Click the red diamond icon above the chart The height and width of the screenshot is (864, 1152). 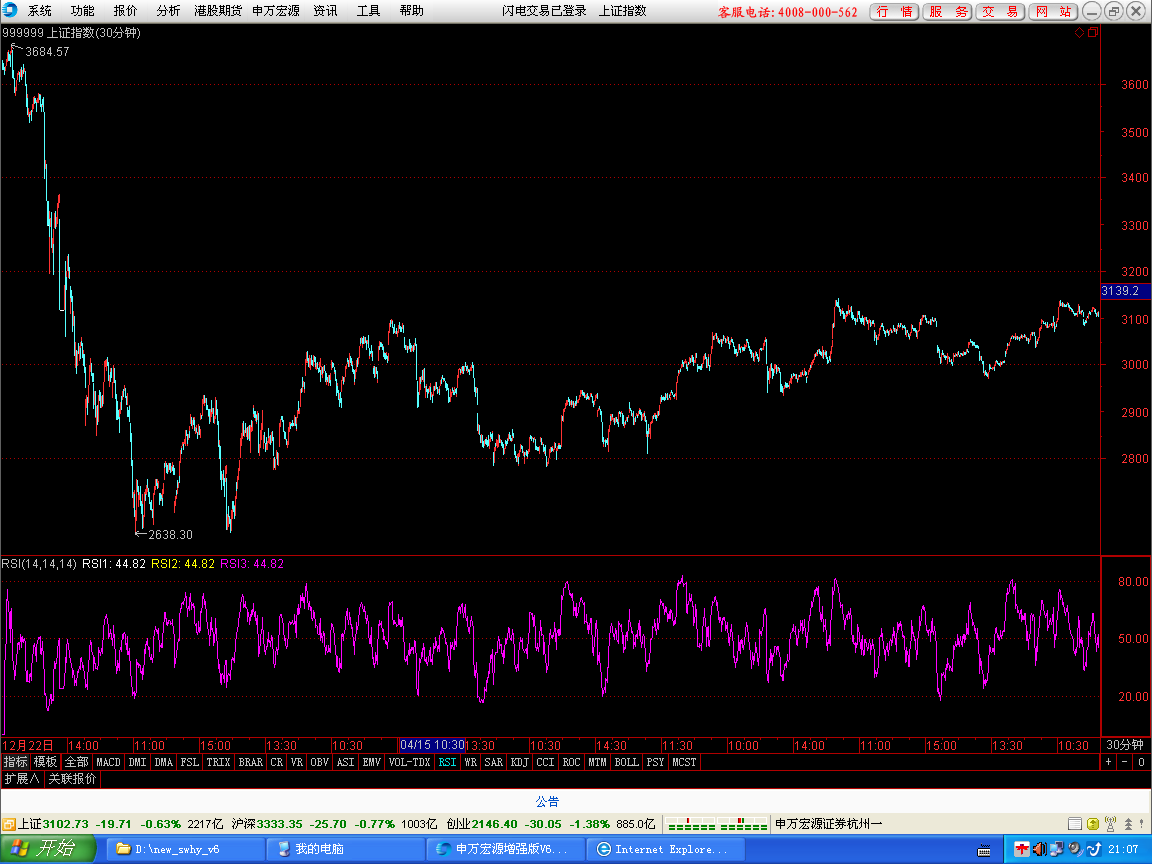click(1079, 32)
